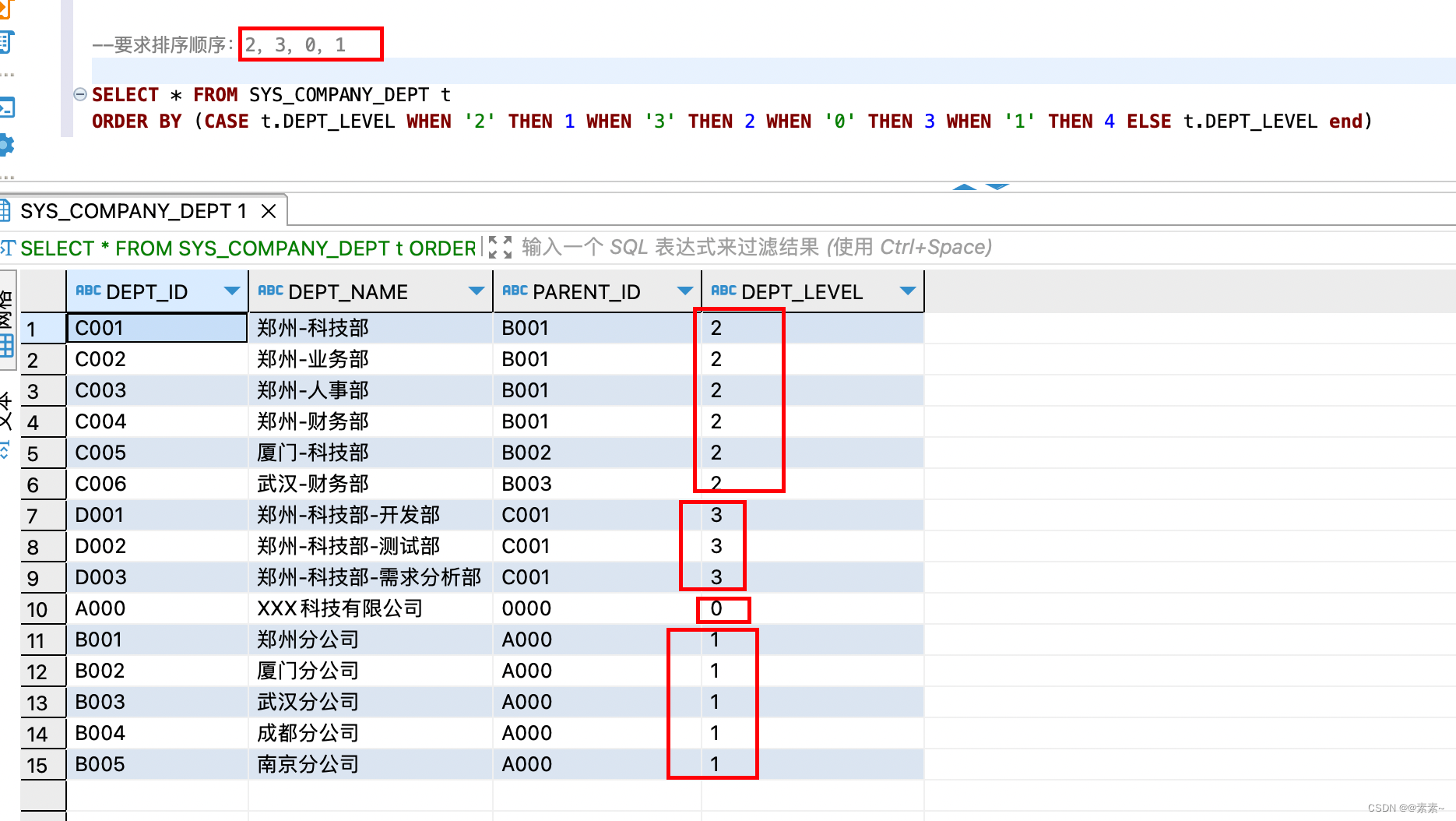Select cell C006 in DEPT_ID column

coord(157,484)
